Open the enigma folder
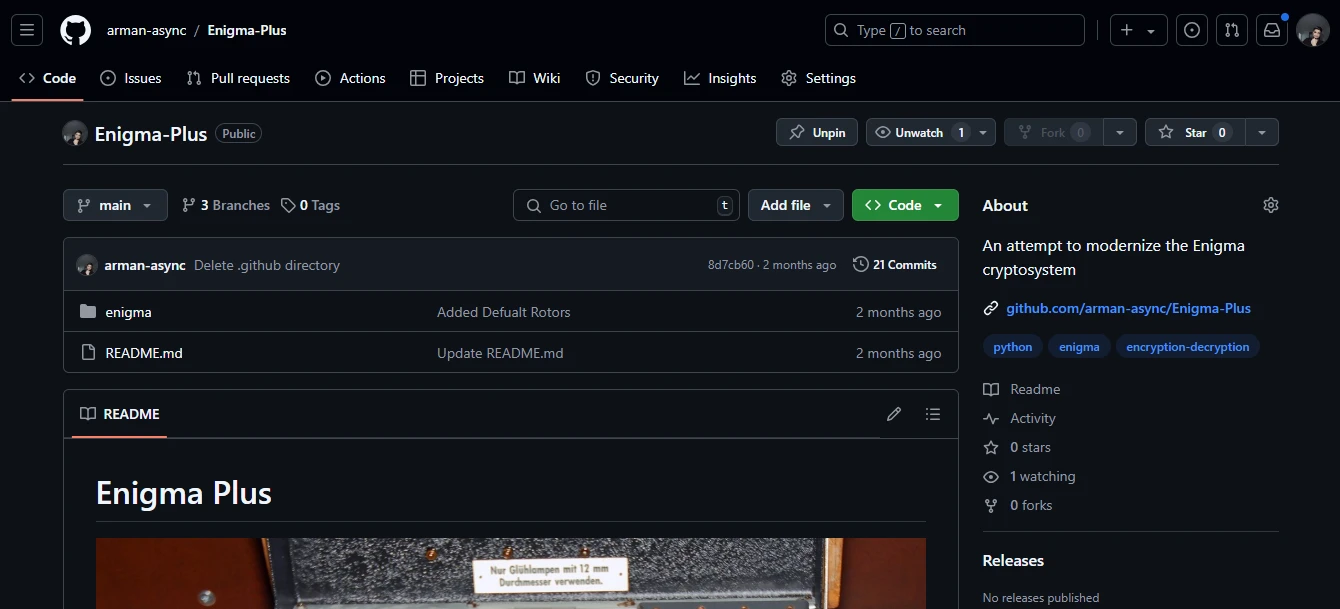Viewport: 1340px width, 609px height. 128,312
